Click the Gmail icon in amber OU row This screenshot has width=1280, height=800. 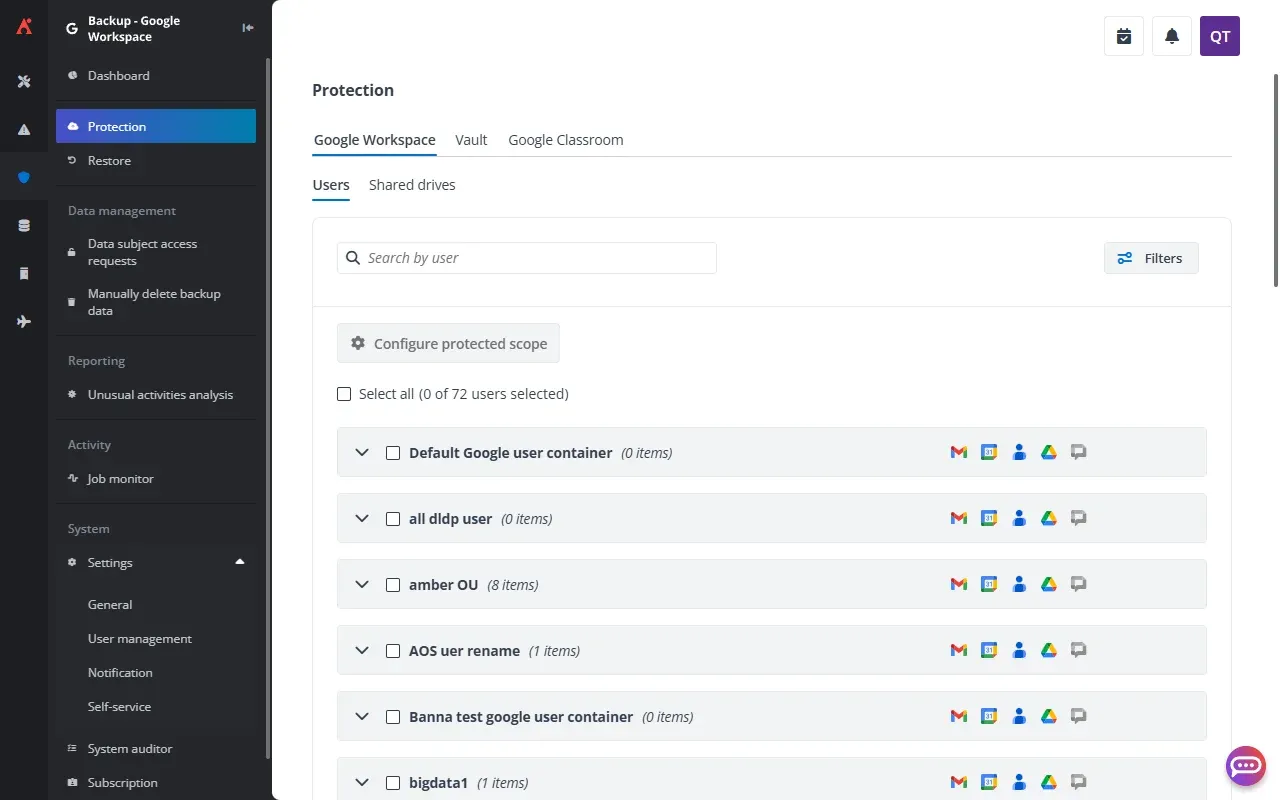click(x=958, y=584)
